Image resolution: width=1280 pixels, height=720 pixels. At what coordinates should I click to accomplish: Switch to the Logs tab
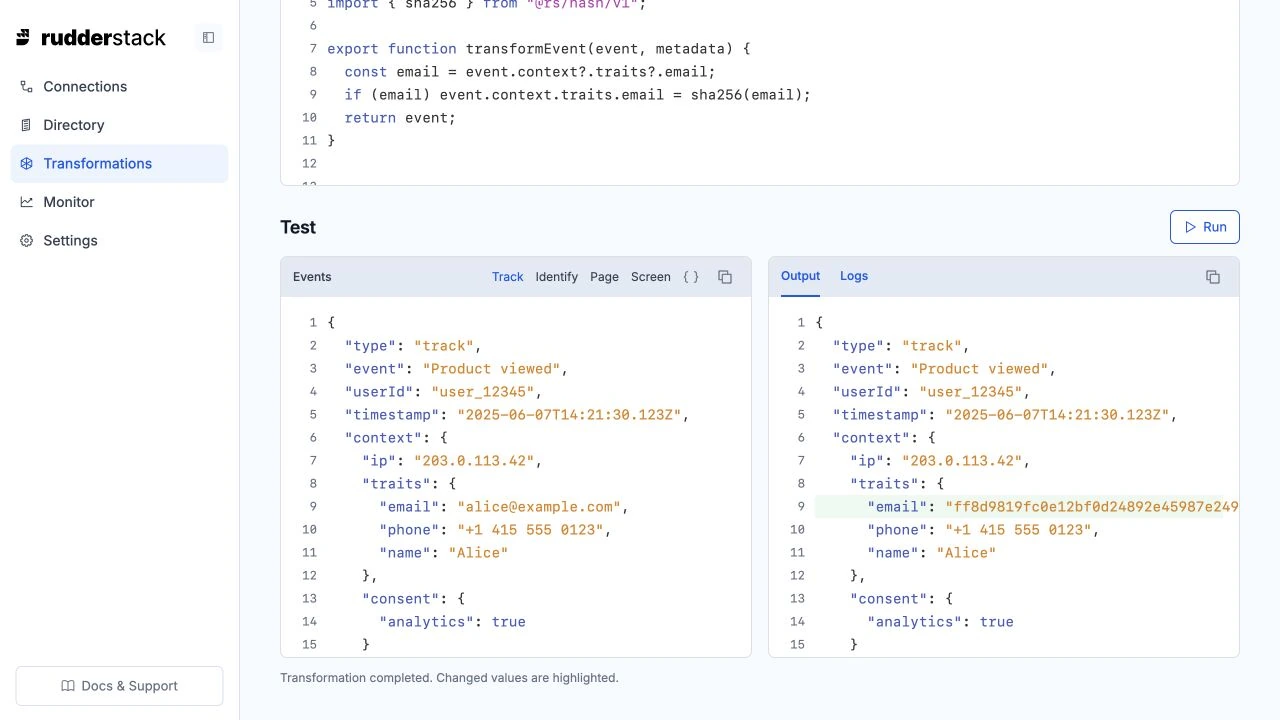[854, 276]
